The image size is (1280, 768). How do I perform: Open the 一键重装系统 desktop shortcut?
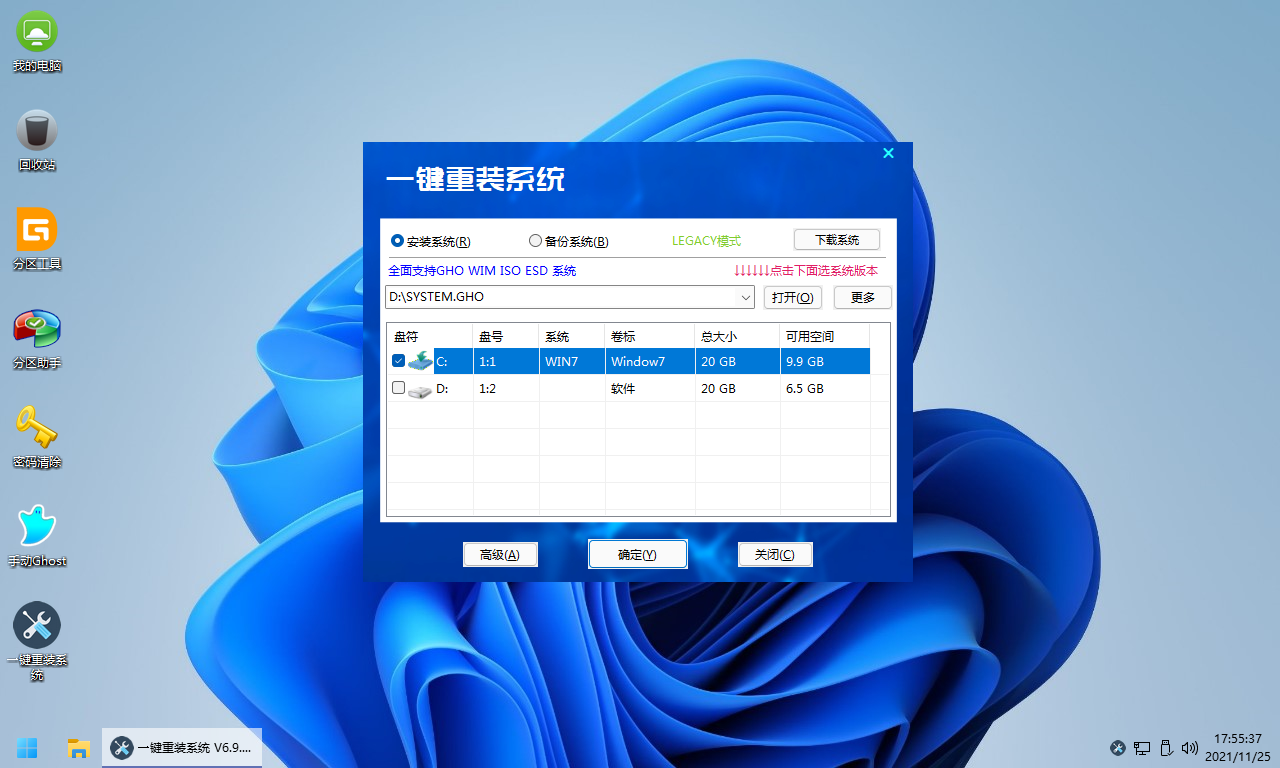(x=37, y=642)
